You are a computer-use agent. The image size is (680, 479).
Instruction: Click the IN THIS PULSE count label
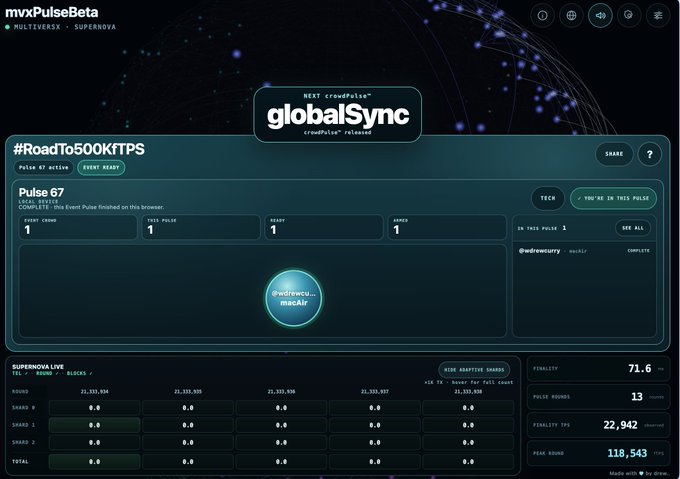(542, 228)
